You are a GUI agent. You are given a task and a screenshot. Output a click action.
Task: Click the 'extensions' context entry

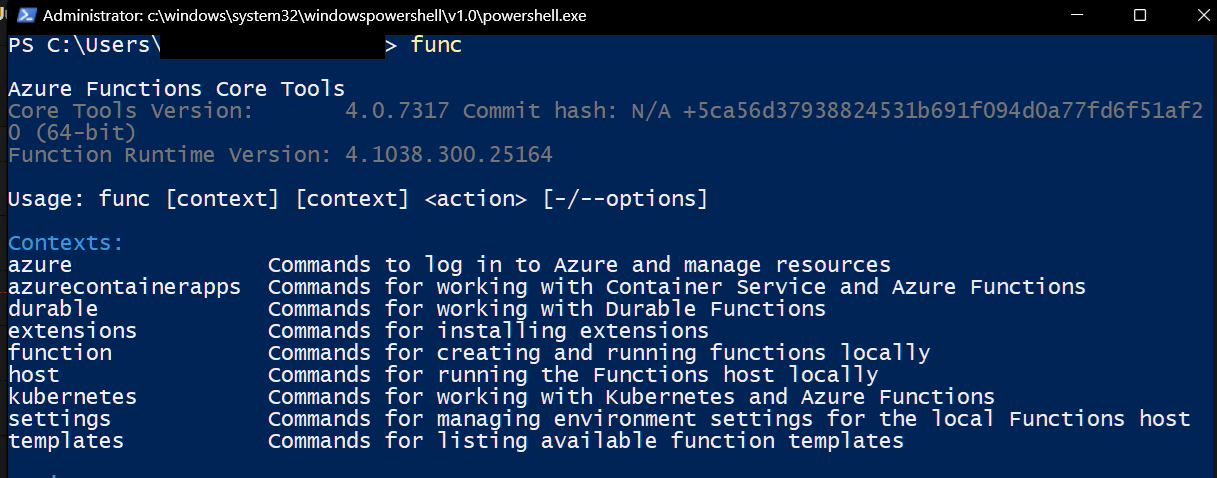point(72,331)
